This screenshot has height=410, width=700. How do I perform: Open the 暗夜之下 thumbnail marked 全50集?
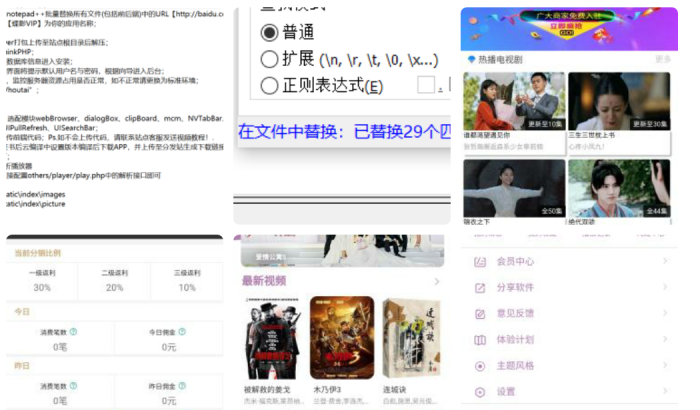514,188
